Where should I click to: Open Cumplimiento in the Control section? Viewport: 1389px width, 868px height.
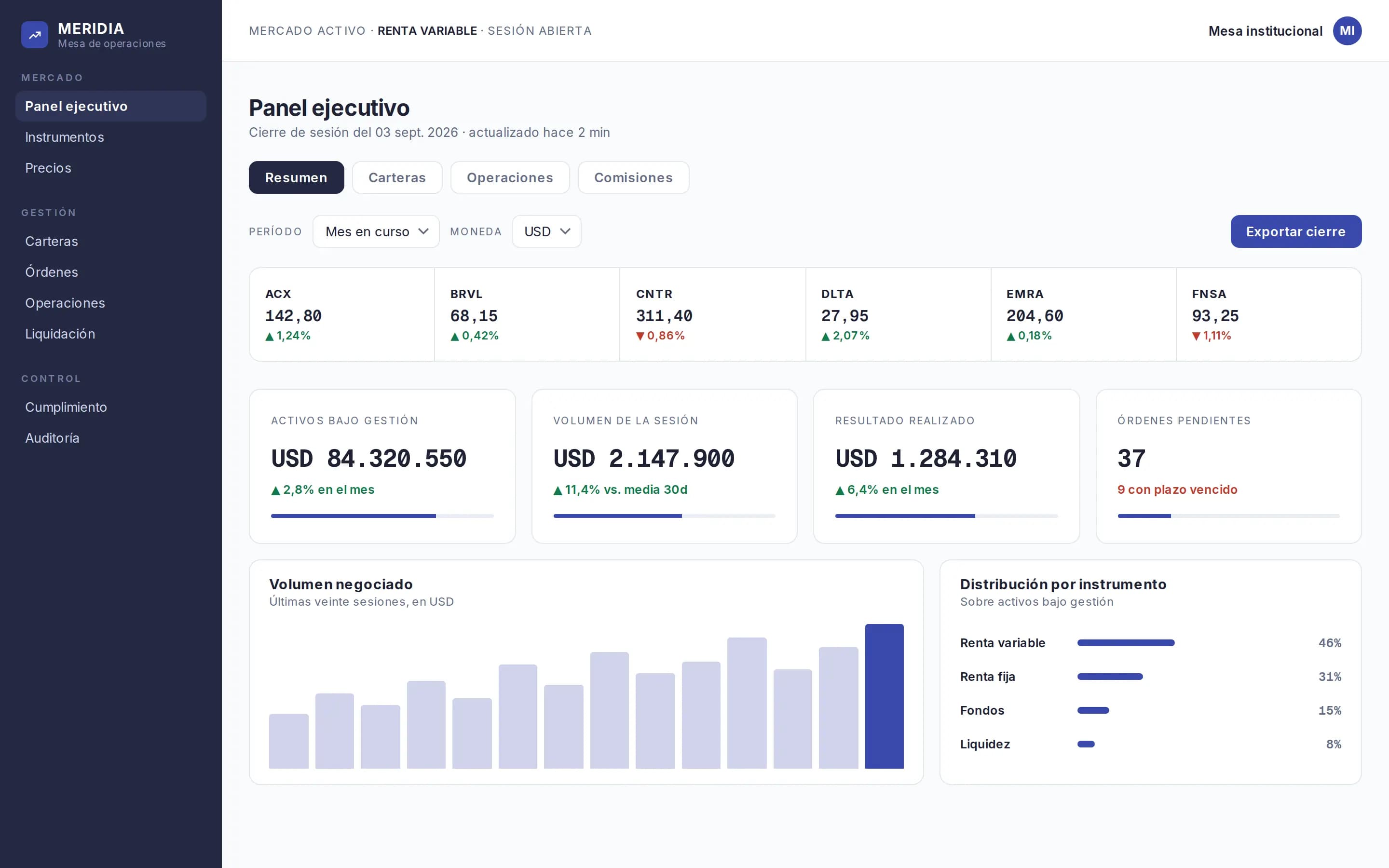tap(111, 407)
